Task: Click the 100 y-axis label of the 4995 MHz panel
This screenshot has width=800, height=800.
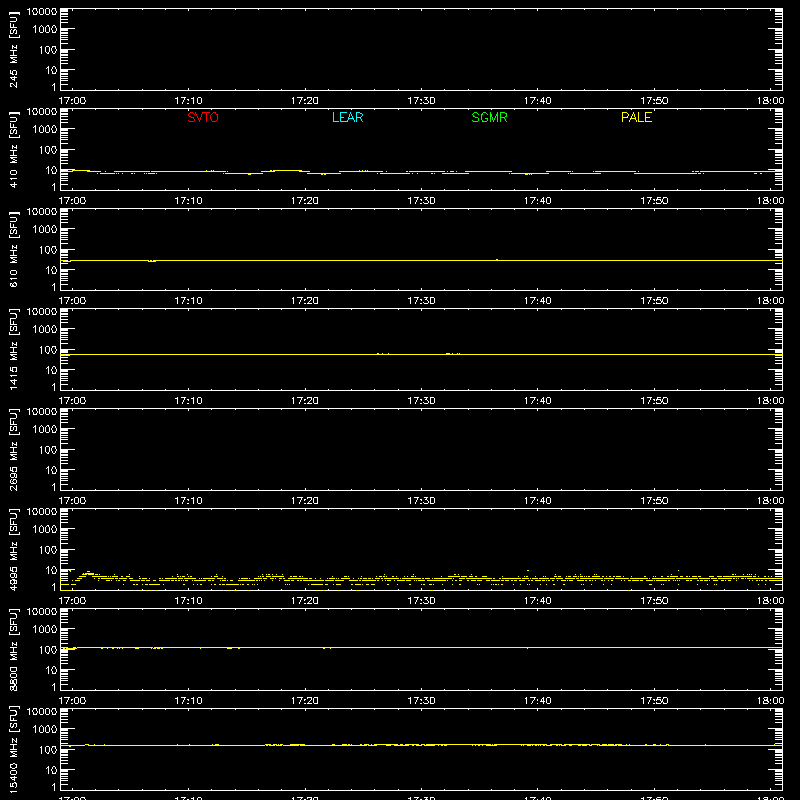Action: pyautogui.click(x=47, y=550)
